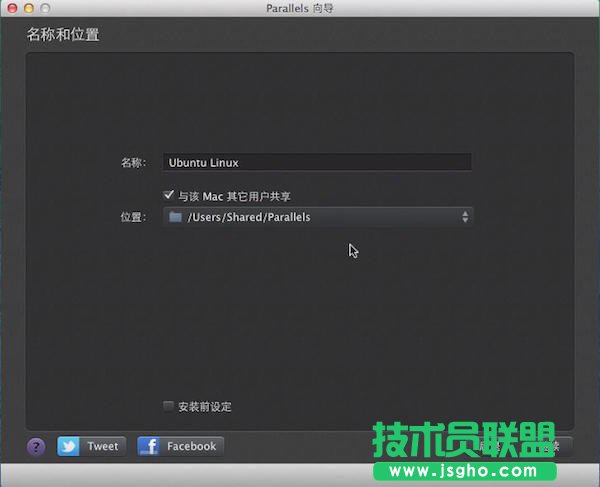Image resolution: width=600 pixels, height=487 pixels.
Task: Click the name field containing Ubuntu Linux
Action: pyautogui.click(x=317, y=162)
